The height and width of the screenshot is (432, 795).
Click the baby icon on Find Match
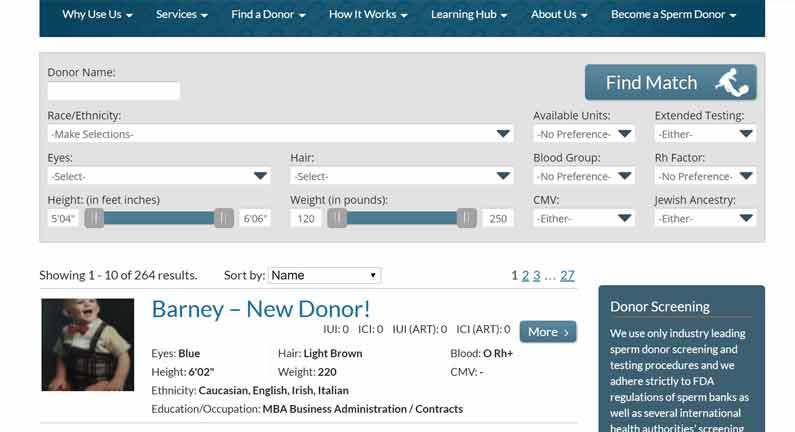(732, 83)
